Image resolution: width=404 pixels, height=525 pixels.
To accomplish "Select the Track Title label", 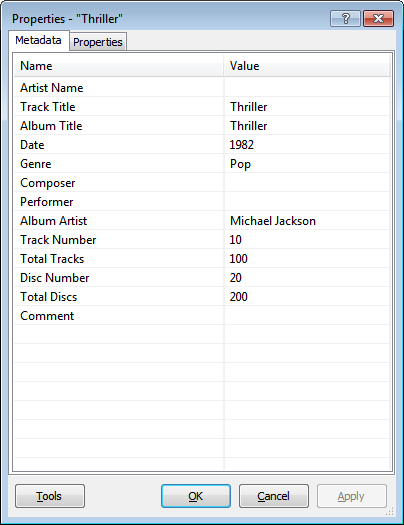I will (48, 107).
